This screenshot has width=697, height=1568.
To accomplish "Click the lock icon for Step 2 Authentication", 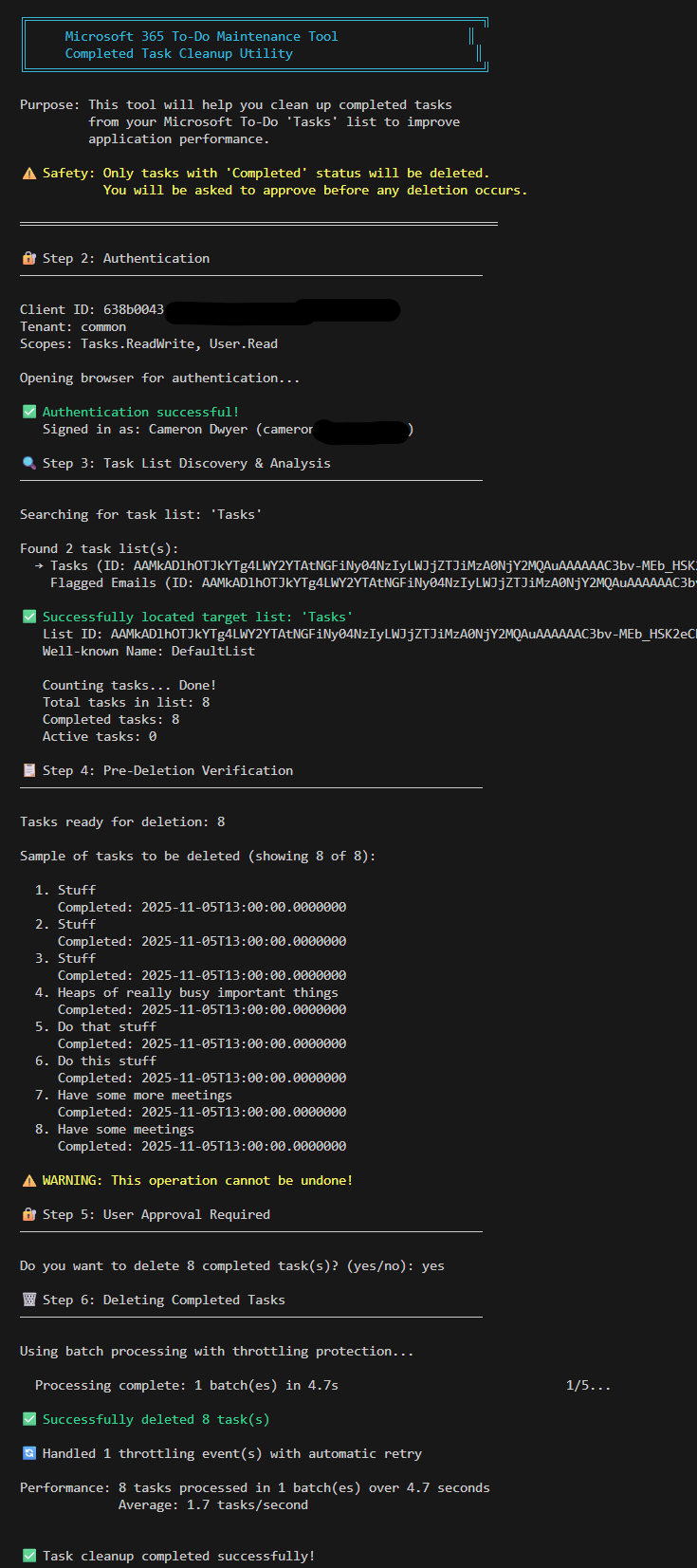I will (28, 259).
